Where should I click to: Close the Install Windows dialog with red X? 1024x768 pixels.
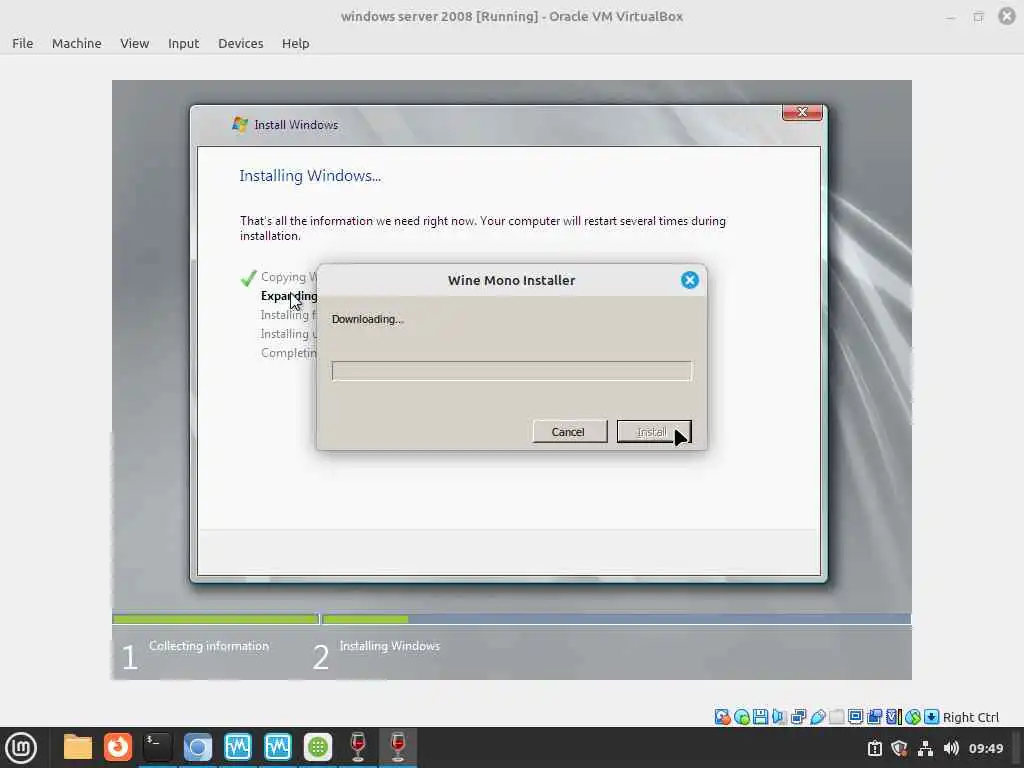802,112
